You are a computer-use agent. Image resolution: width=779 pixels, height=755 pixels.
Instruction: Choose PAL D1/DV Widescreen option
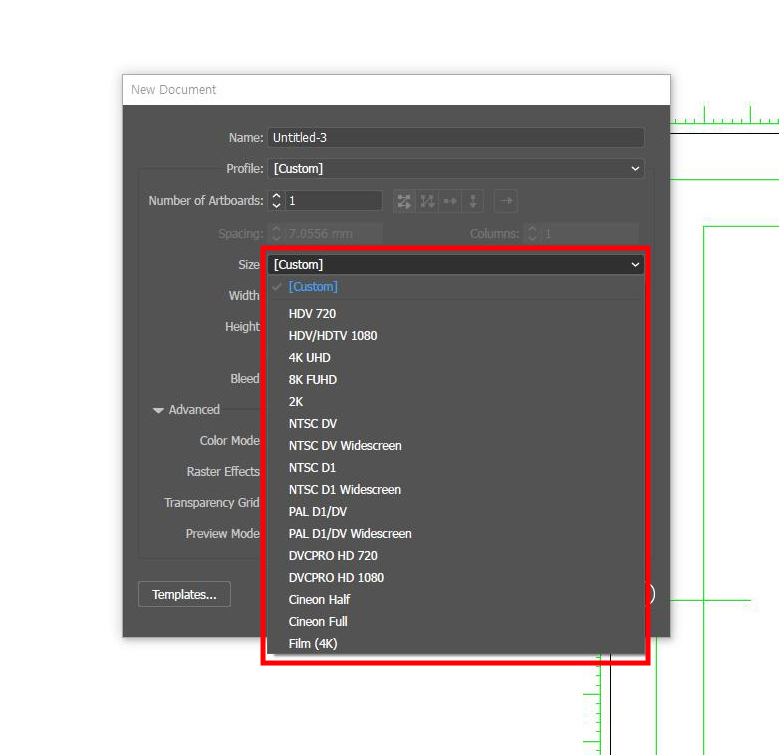point(456,533)
